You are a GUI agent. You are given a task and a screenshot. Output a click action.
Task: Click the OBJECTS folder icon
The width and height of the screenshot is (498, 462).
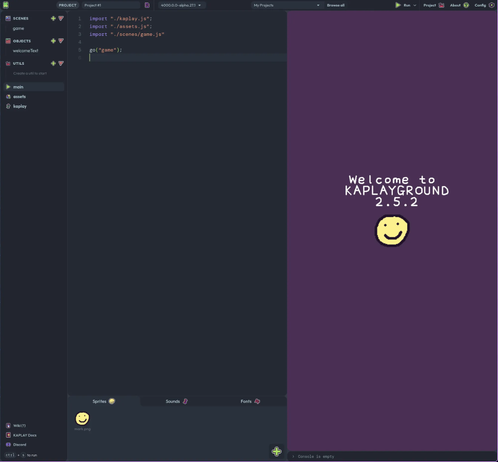point(8,41)
